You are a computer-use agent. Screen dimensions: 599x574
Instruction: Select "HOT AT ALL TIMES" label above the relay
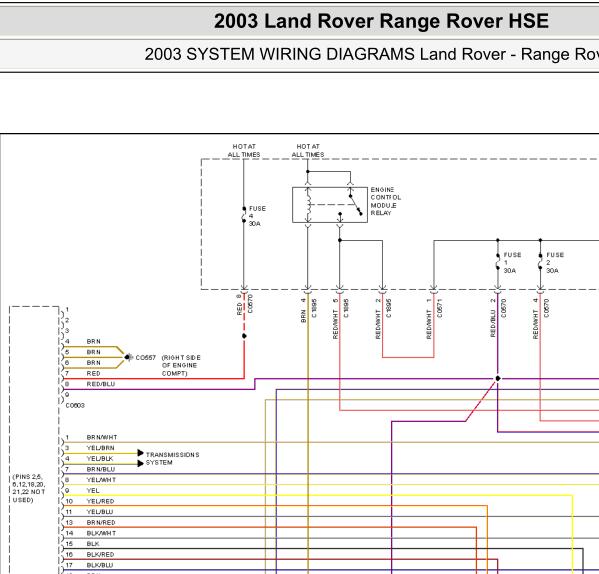[308, 150]
